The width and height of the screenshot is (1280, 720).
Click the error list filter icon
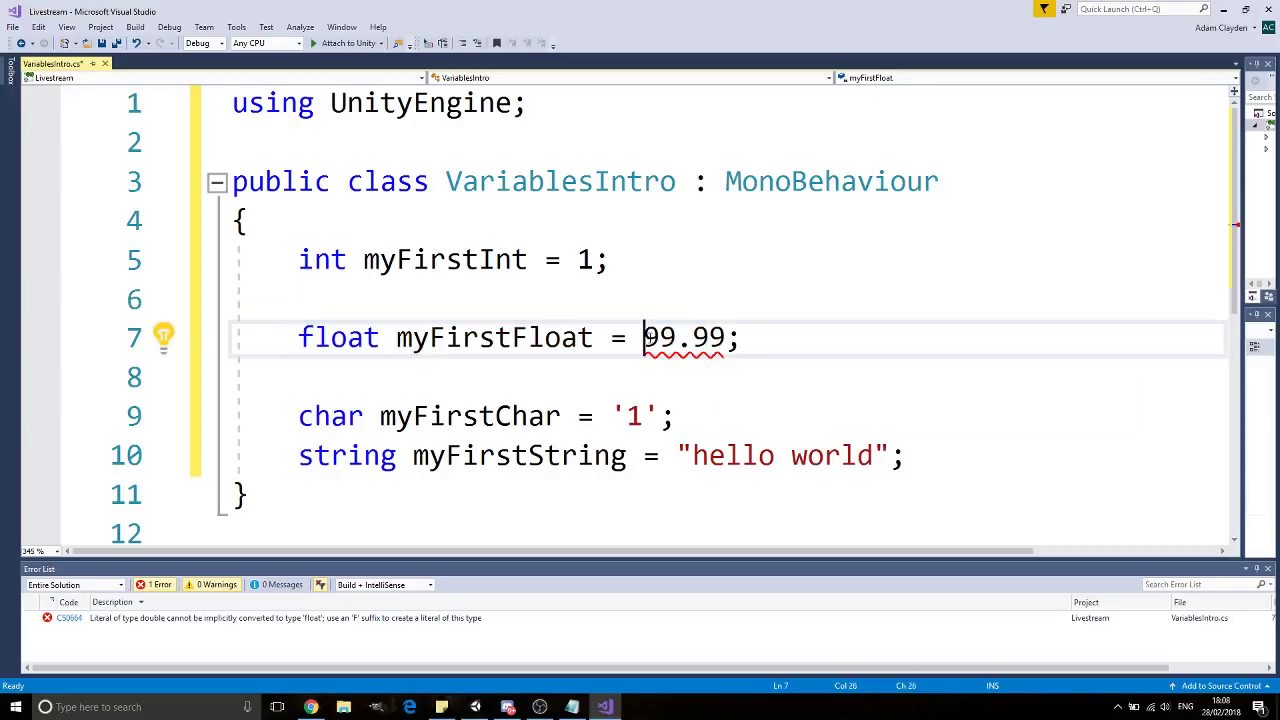[320, 585]
